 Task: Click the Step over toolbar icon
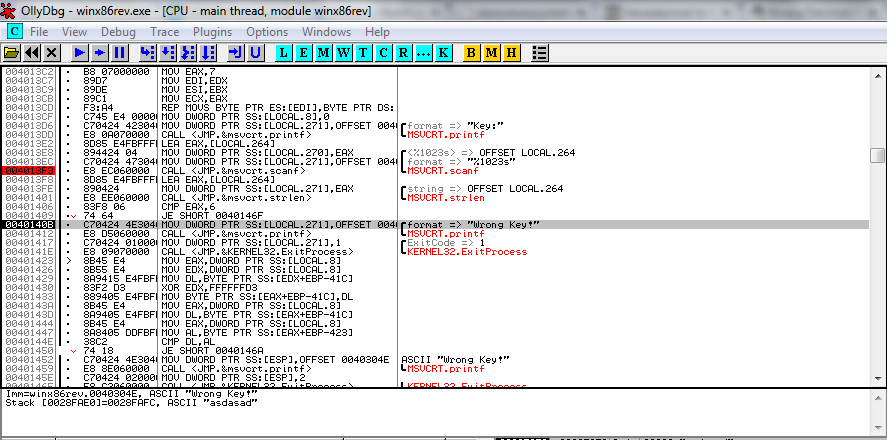click(168, 53)
